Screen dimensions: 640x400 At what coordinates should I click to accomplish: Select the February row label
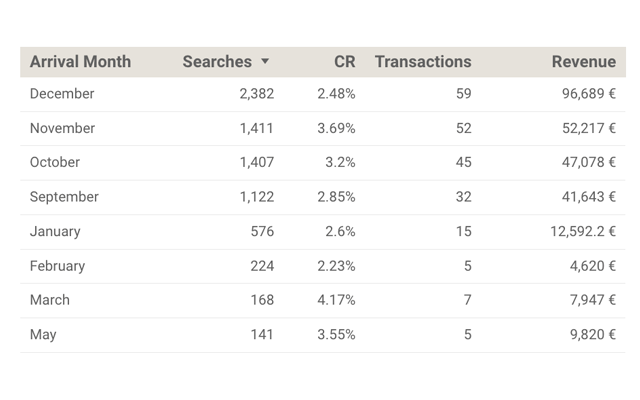(57, 266)
